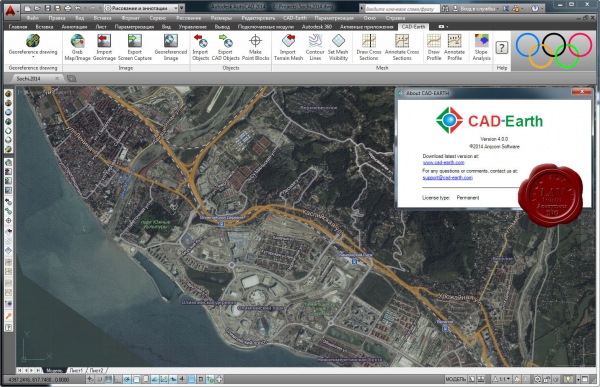
Task: Click the Open file quick access icon
Action: (x=38, y=8)
